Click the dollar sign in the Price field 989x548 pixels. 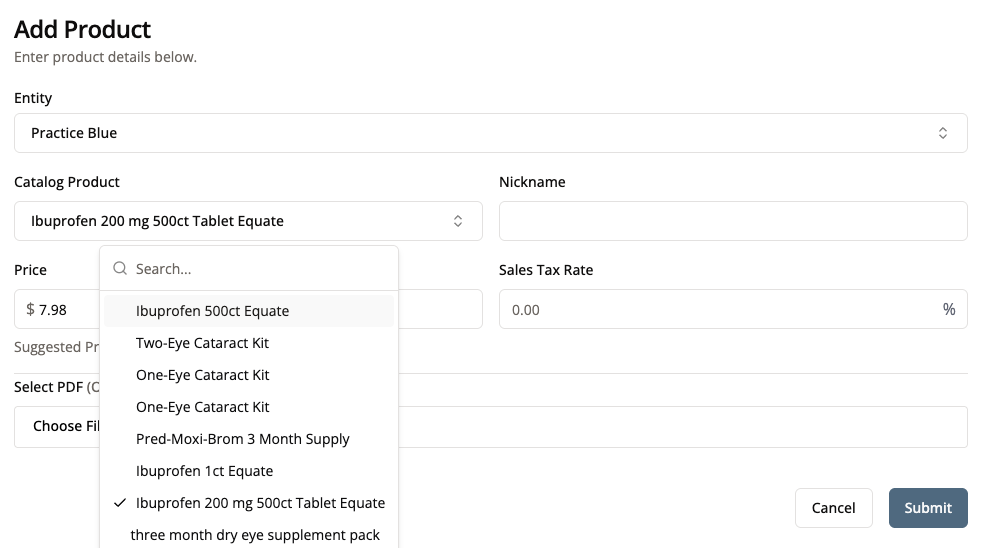coord(30,310)
